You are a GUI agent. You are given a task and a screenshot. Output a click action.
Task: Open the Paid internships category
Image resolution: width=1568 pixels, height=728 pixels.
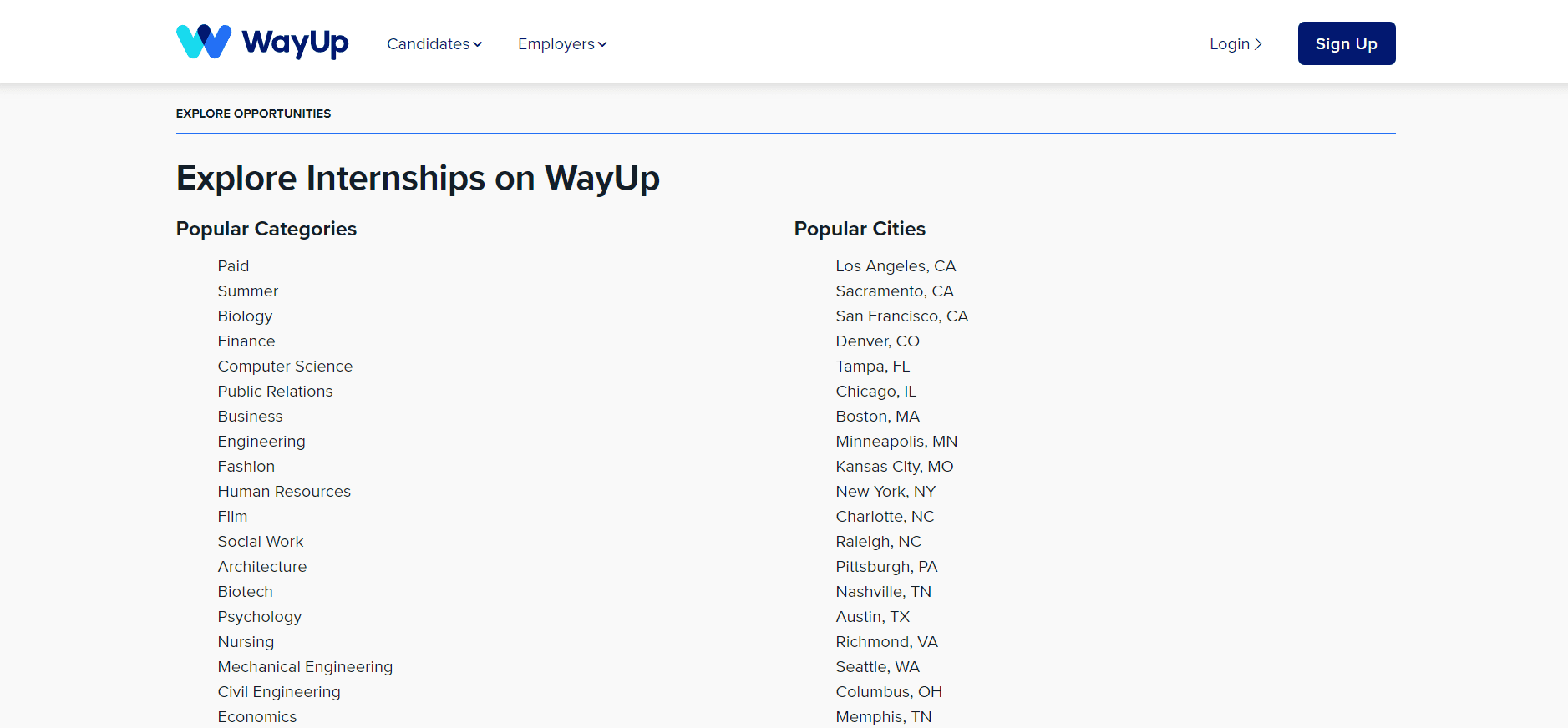coord(233,266)
